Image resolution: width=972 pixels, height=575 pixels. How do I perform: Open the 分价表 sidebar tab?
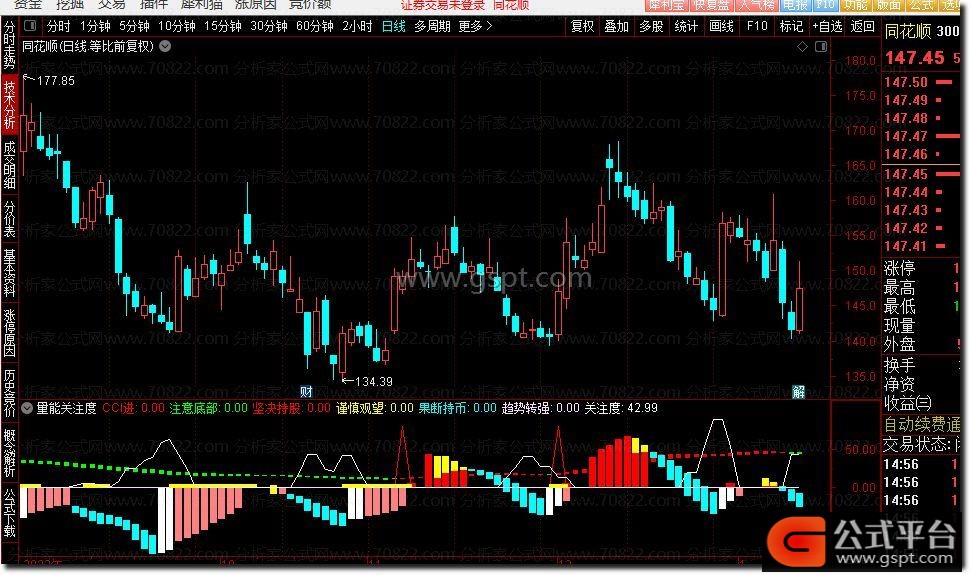[9, 219]
